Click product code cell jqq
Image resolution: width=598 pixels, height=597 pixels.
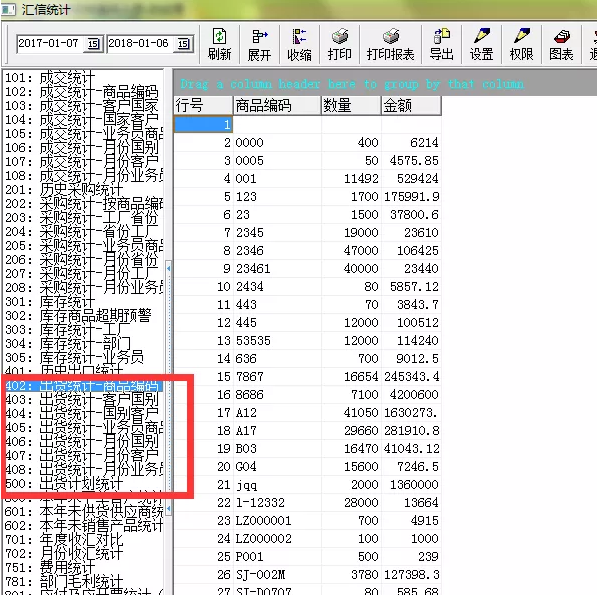tap(277, 485)
